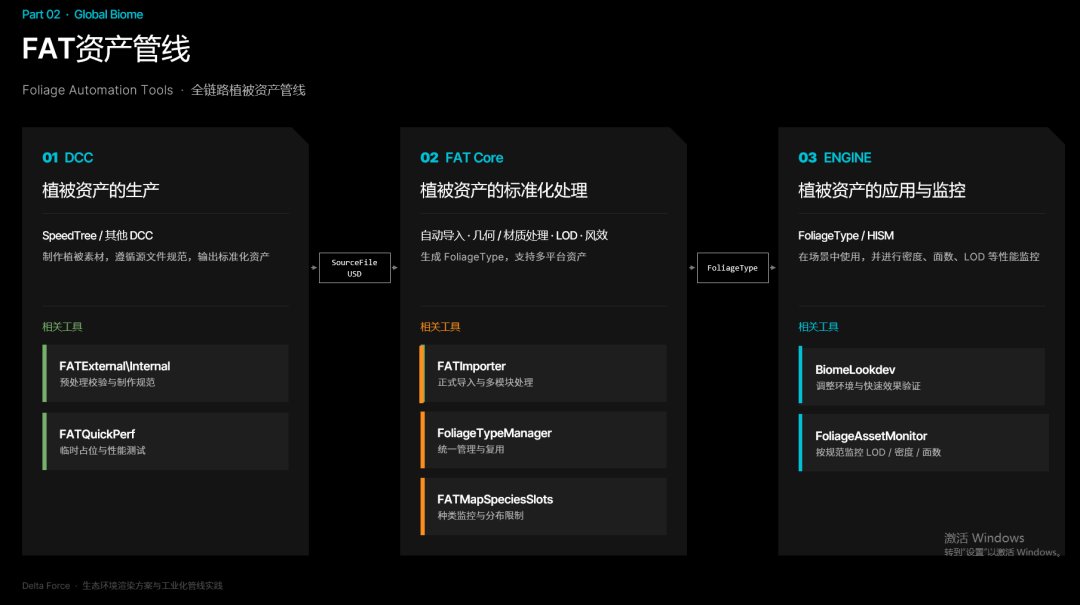
Task: Select the "02 FAT Core" column heading
Action: point(461,158)
